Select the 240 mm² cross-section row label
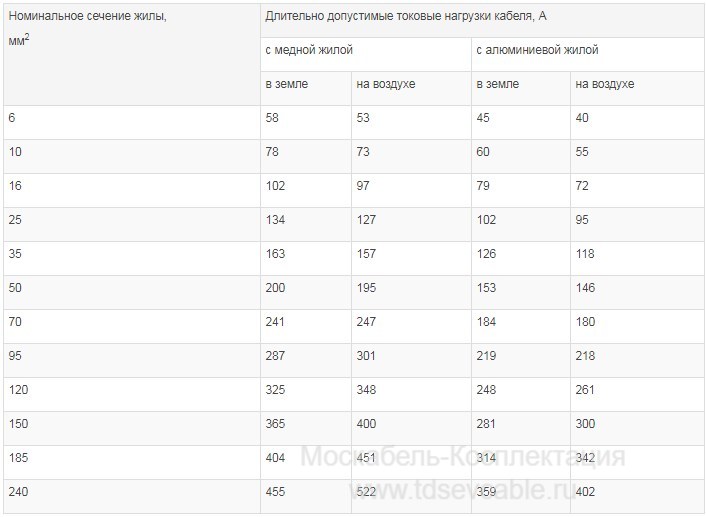This screenshot has height=517, width=706. 18,492
